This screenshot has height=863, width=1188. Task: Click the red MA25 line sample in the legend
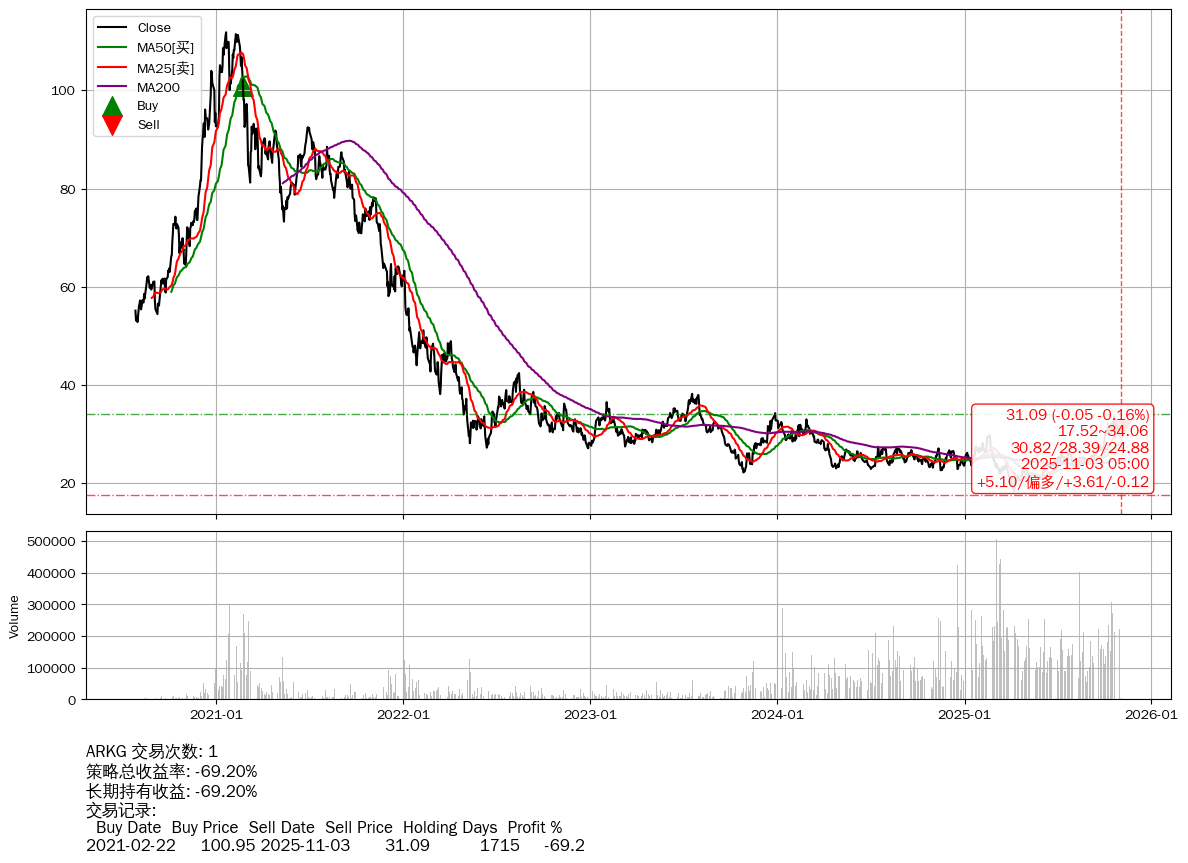coord(113,68)
